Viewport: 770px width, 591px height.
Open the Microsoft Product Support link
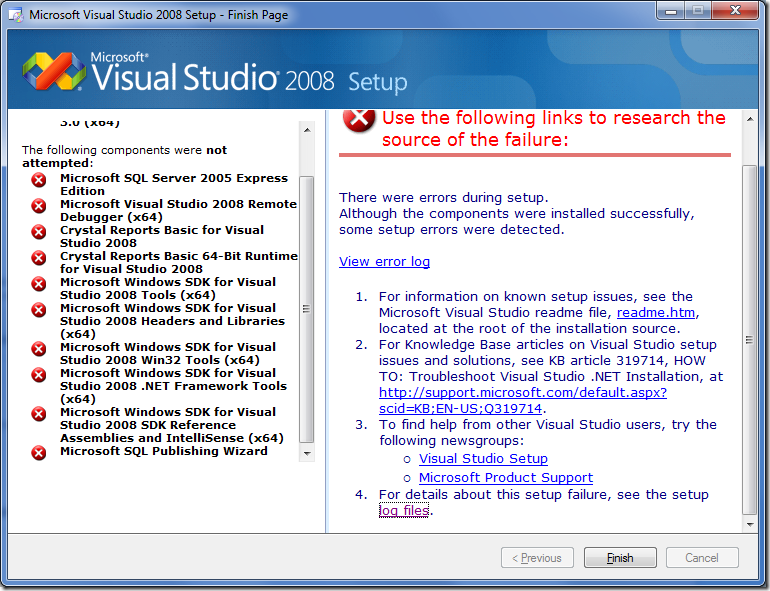pyautogui.click(x=506, y=478)
